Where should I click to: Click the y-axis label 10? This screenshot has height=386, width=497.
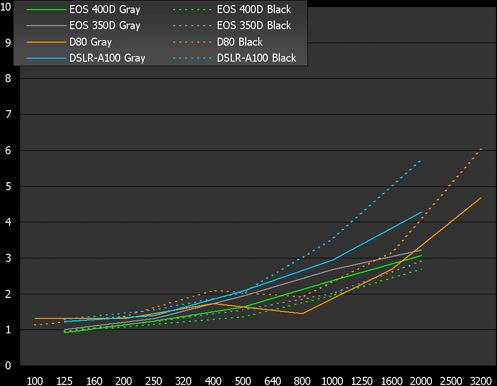click(x=6, y=7)
